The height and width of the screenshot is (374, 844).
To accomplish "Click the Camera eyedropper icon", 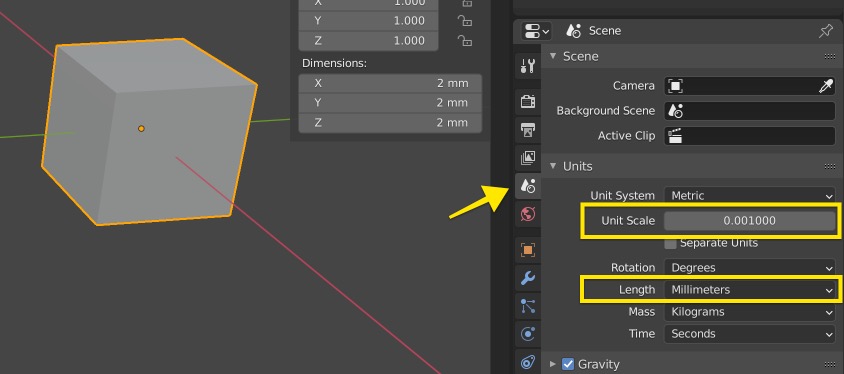I will point(826,86).
